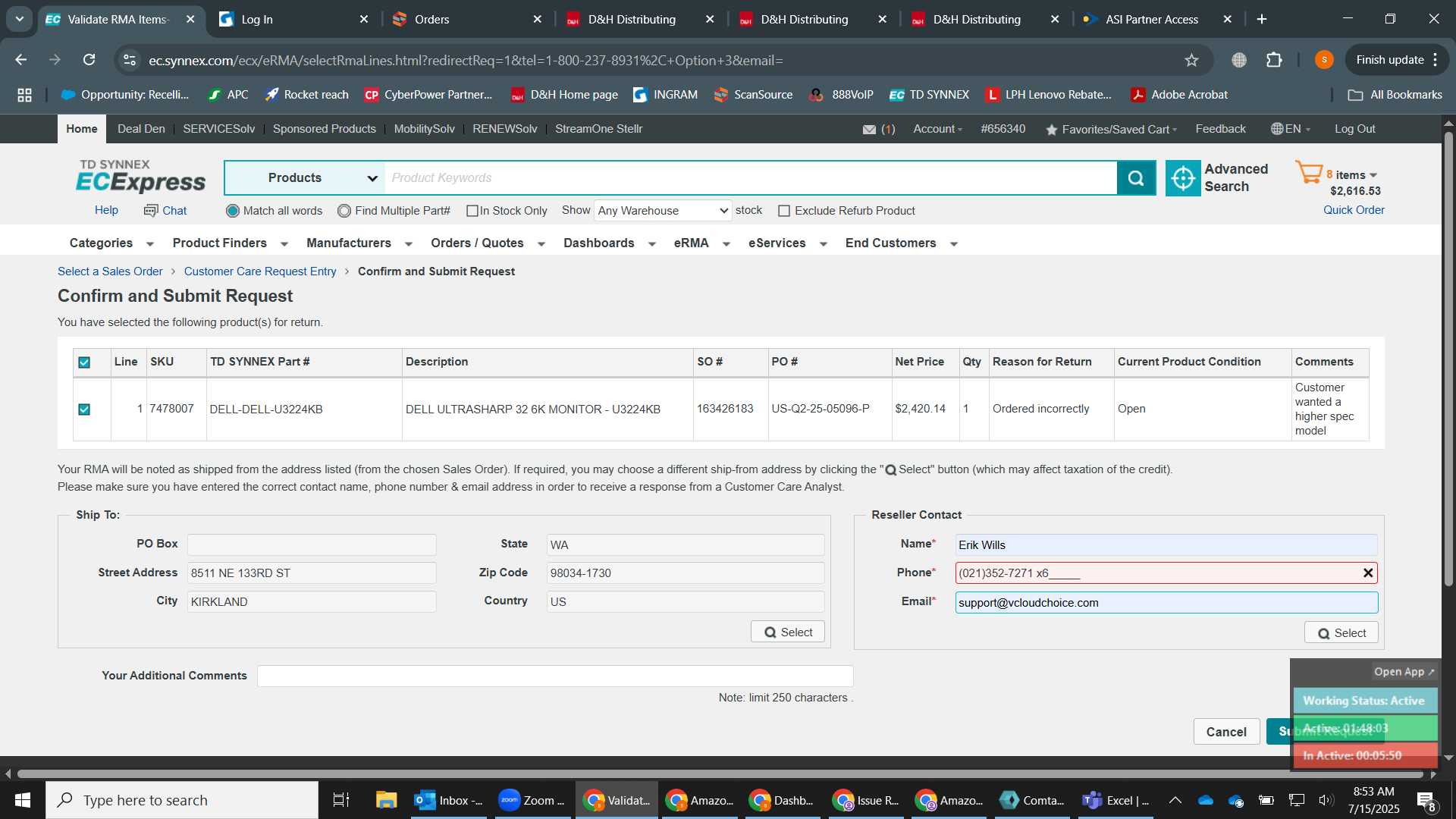Enable In Stock Only checkbox
Viewport: 1456px width, 819px height.
(472, 211)
